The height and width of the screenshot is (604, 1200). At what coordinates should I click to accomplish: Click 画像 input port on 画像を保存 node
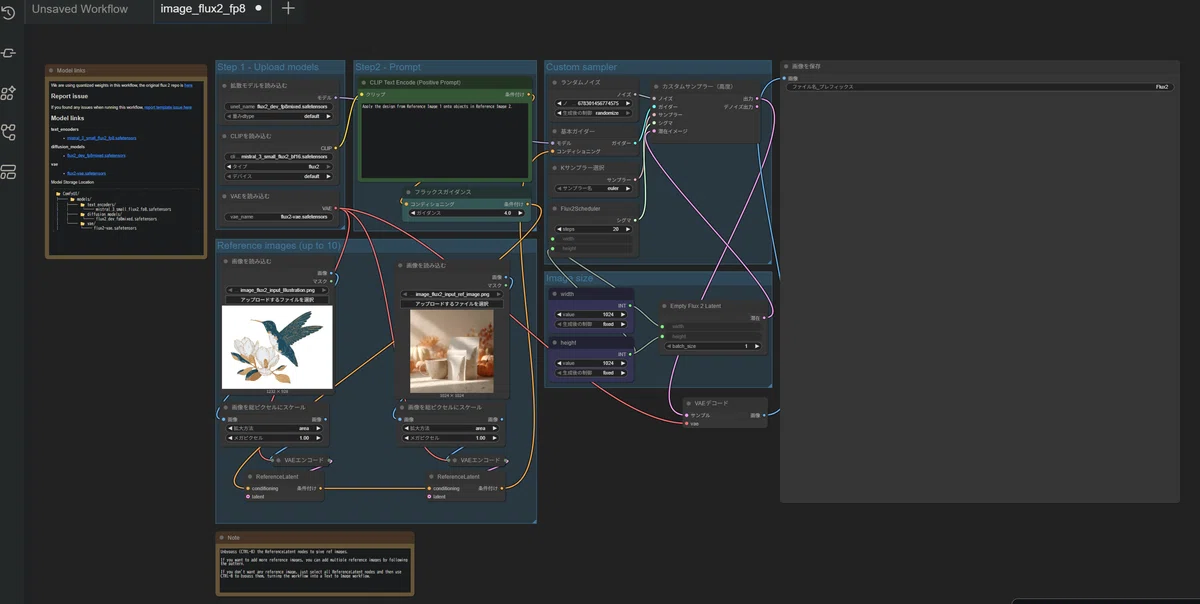click(785, 78)
